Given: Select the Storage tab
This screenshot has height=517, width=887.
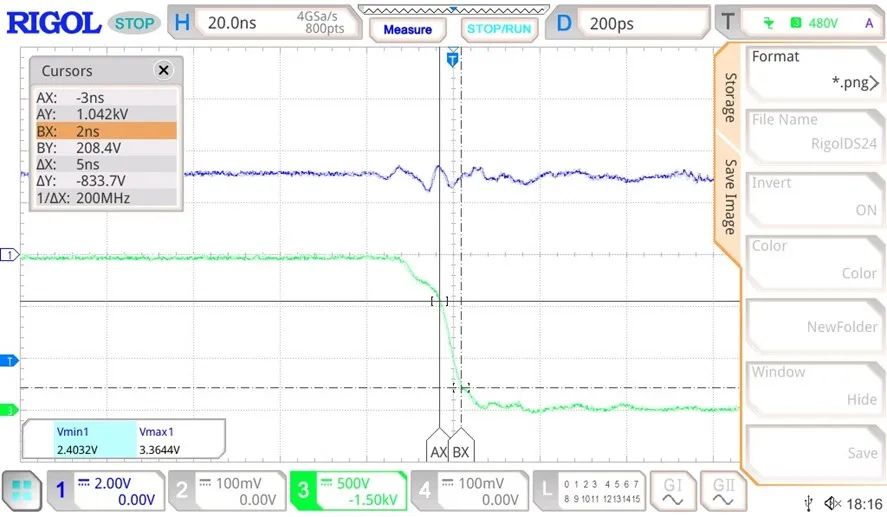Looking at the screenshot, I should 730,96.
